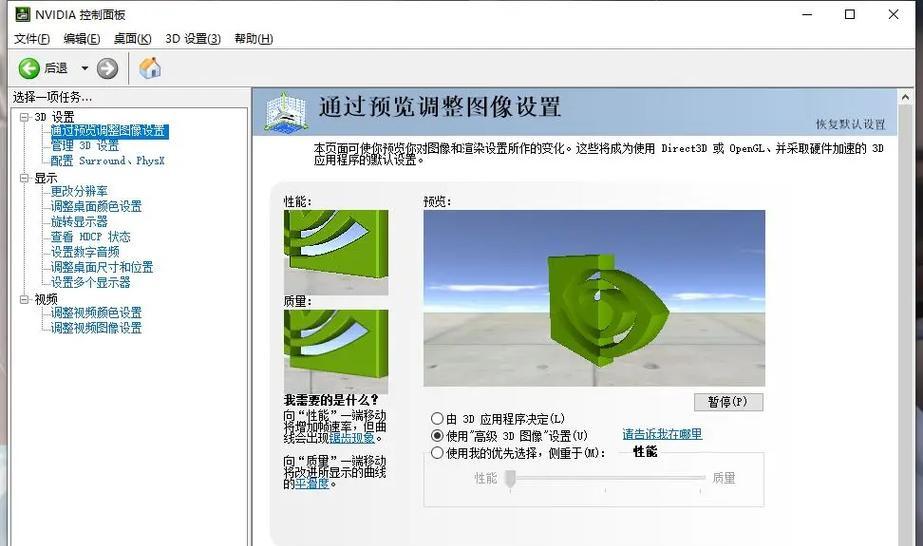
Task: Open 更改分辨率 task
Action: pos(79,191)
